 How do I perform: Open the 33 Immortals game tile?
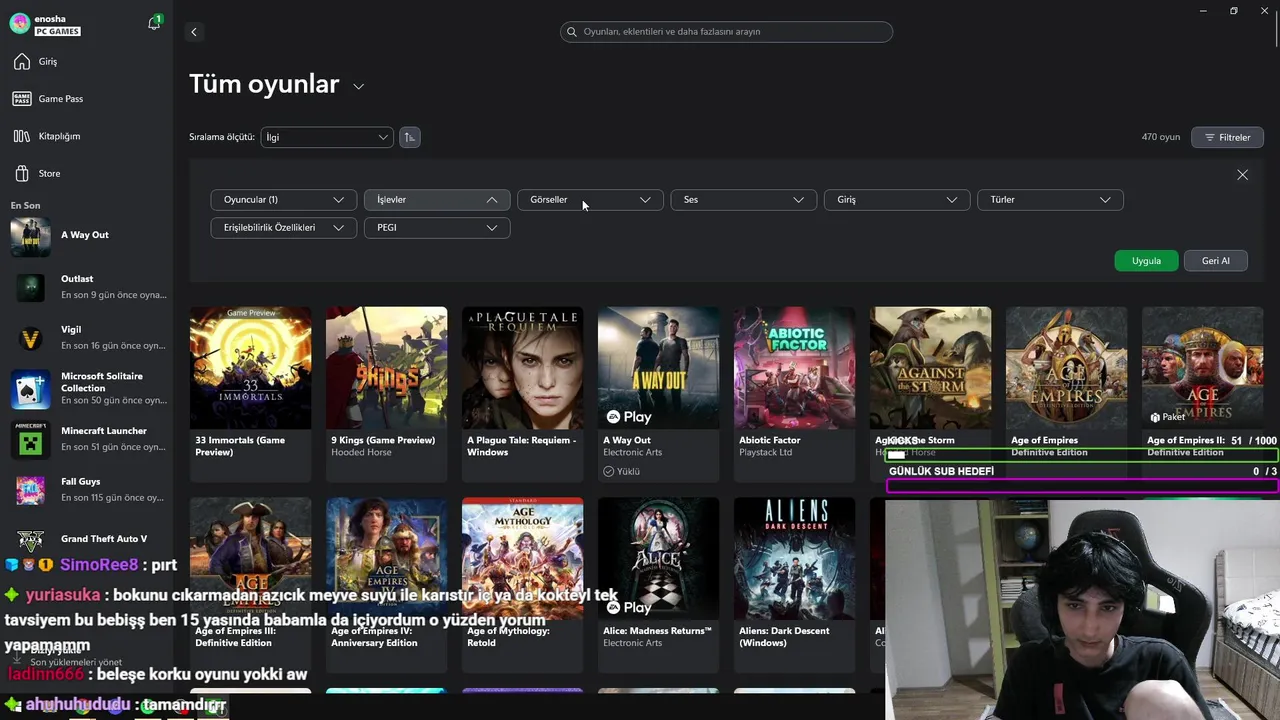pyautogui.click(x=250, y=394)
